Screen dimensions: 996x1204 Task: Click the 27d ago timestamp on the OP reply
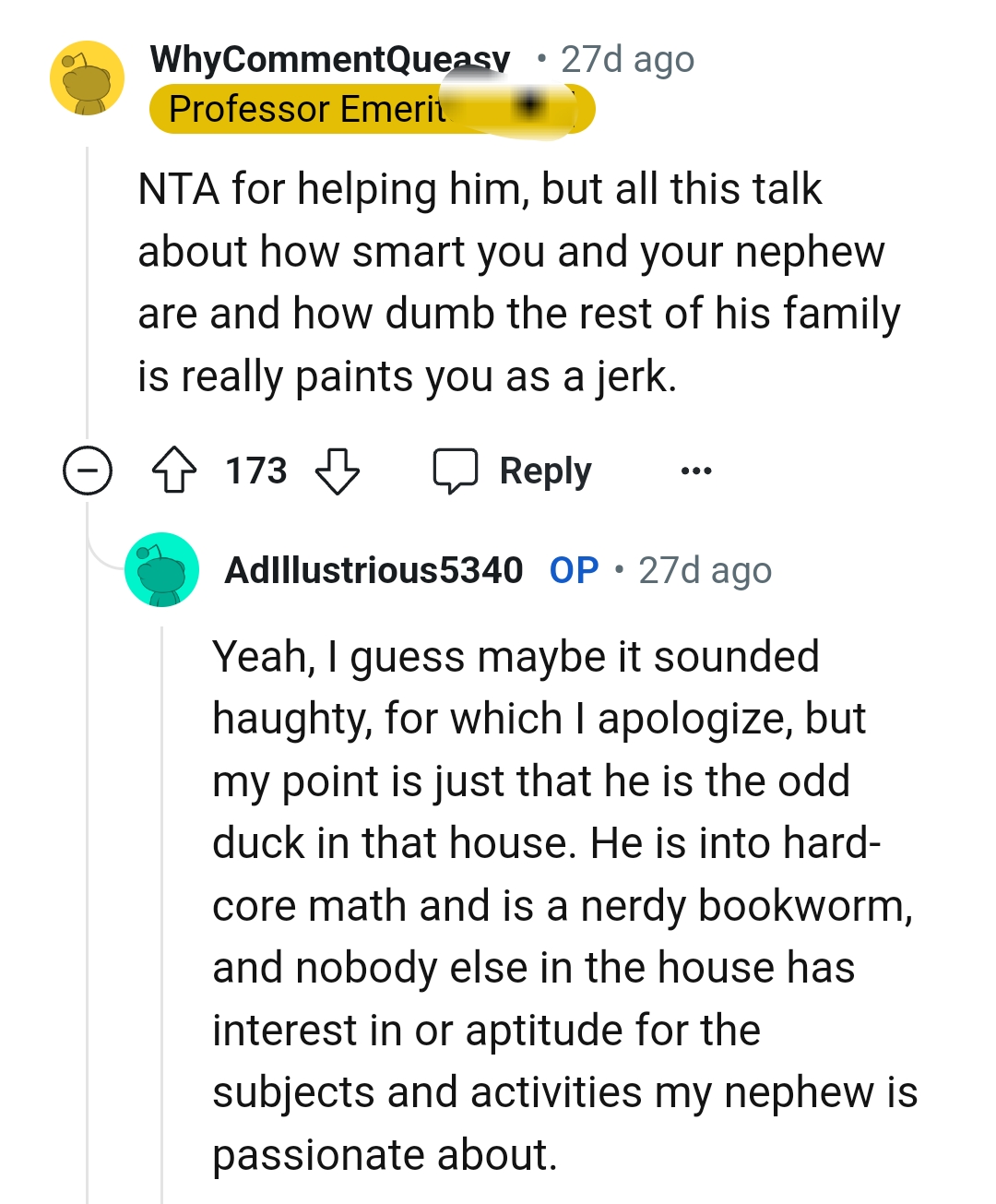(705, 570)
